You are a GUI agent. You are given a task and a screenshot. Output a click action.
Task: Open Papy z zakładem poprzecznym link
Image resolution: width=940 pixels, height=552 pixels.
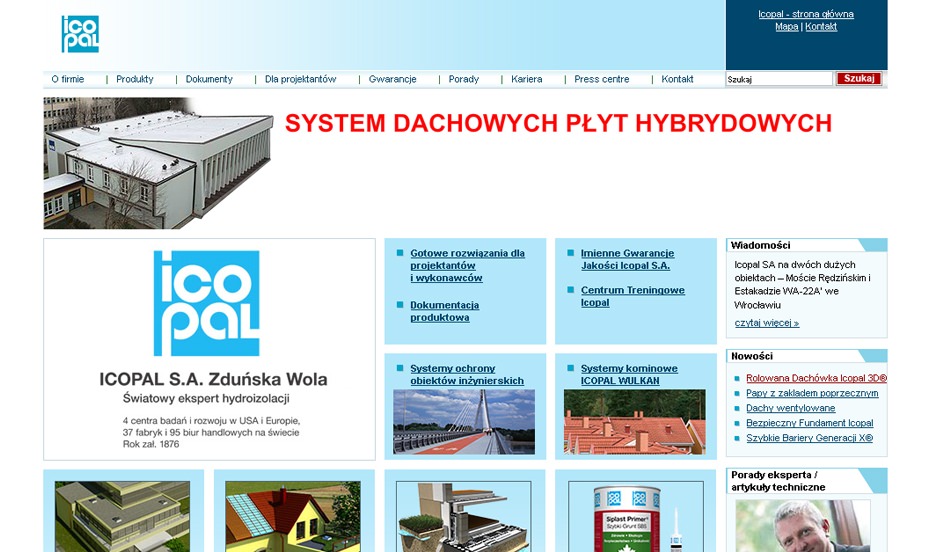coord(812,393)
